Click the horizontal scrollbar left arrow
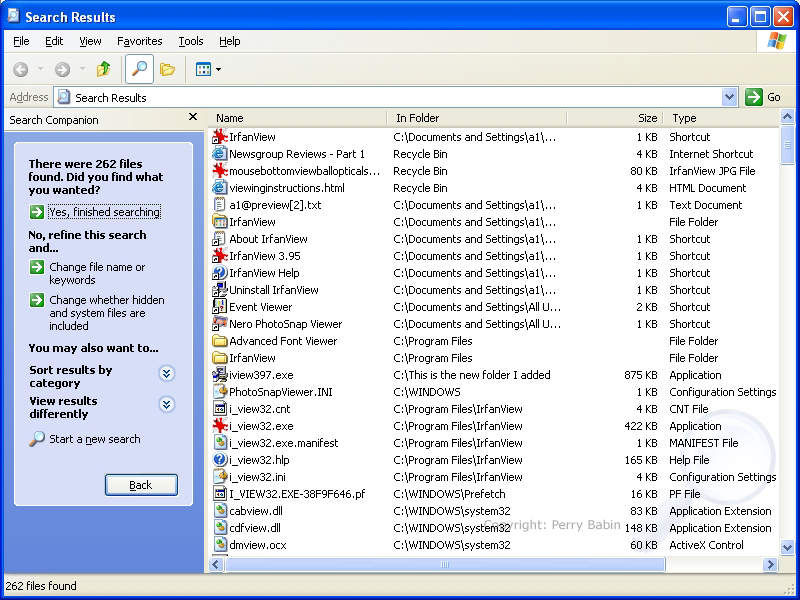The height and width of the screenshot is (600, 800). pyautogui.click(x=216, y=564)
